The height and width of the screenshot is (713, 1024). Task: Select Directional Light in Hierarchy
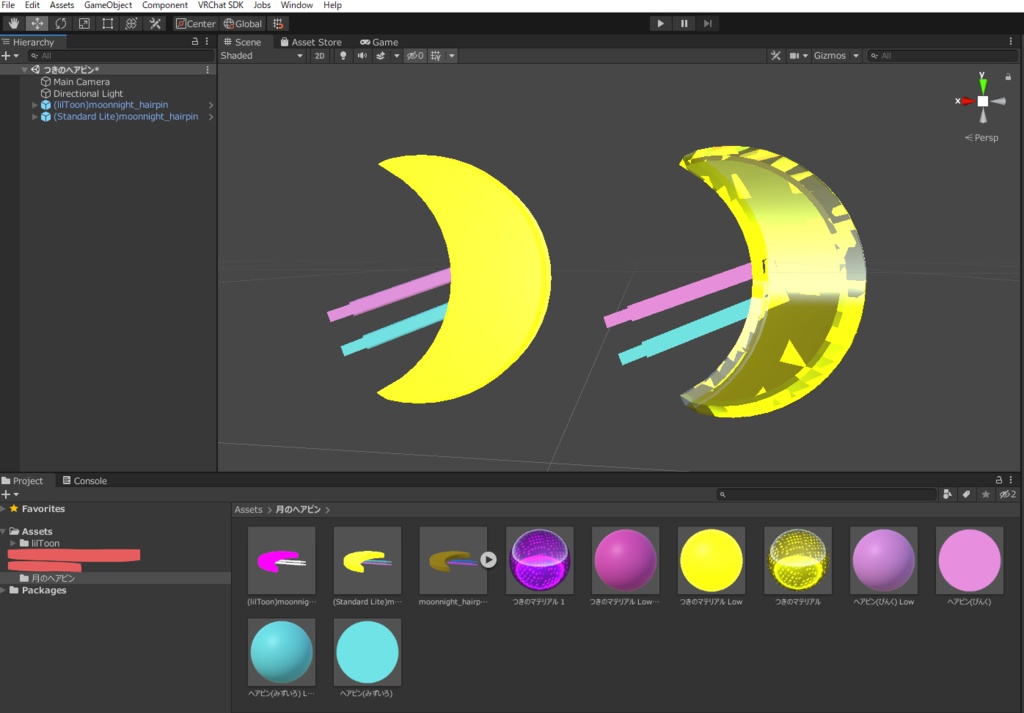click(88, 93)
